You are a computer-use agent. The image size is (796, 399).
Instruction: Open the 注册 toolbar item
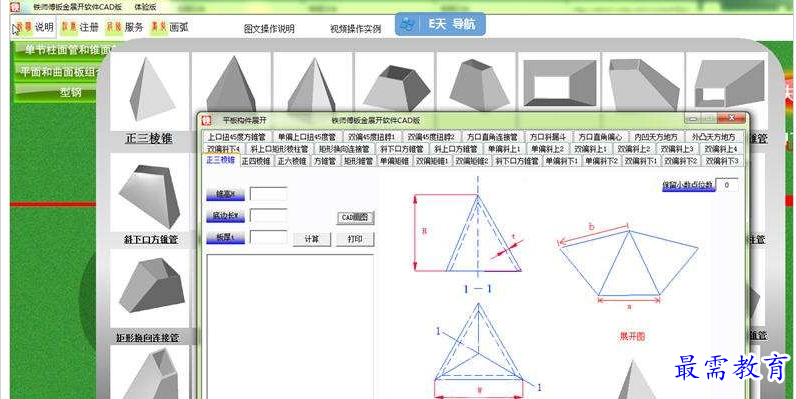[79, 27]
